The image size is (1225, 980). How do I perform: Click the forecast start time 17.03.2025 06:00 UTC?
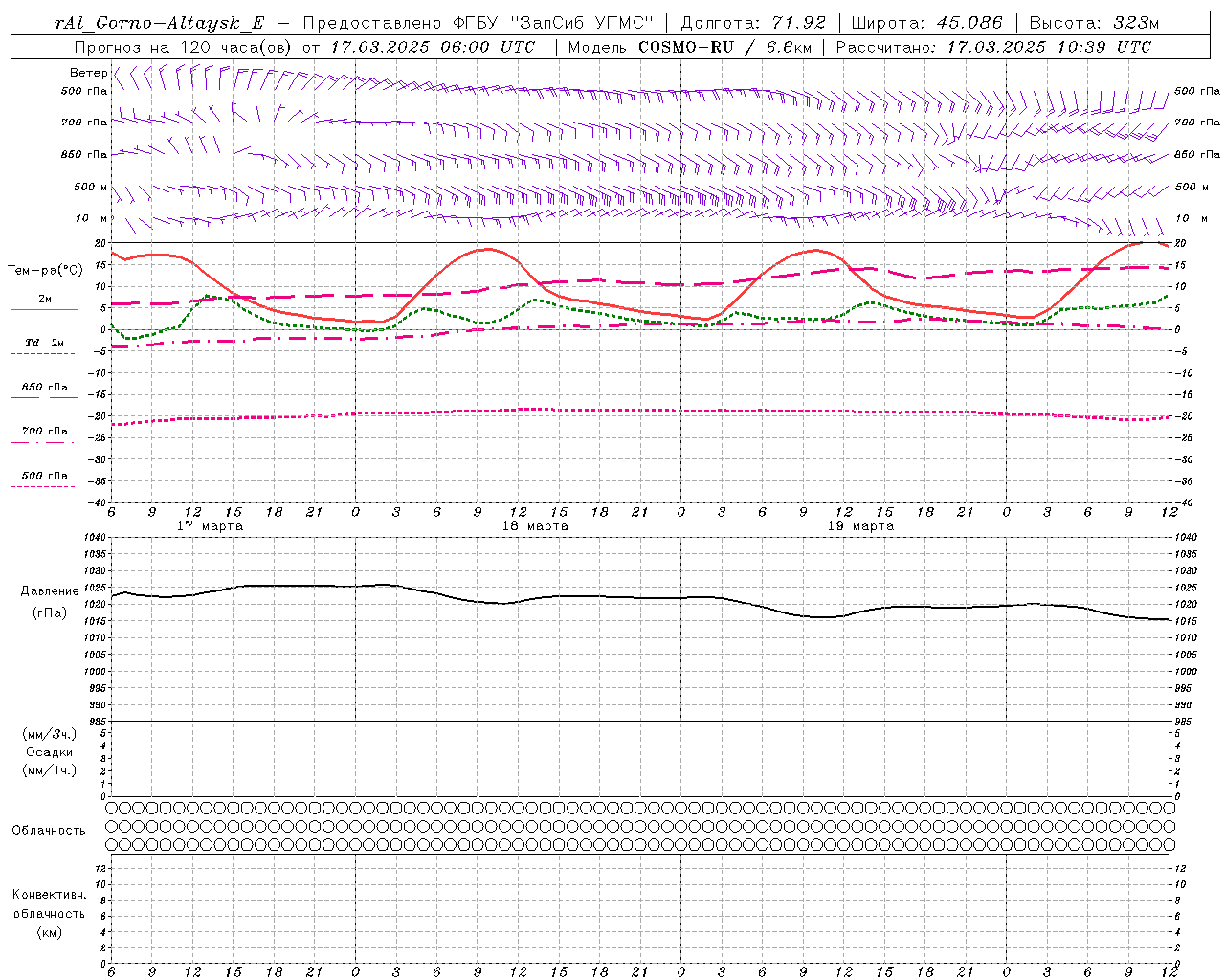tap(433, 47)
